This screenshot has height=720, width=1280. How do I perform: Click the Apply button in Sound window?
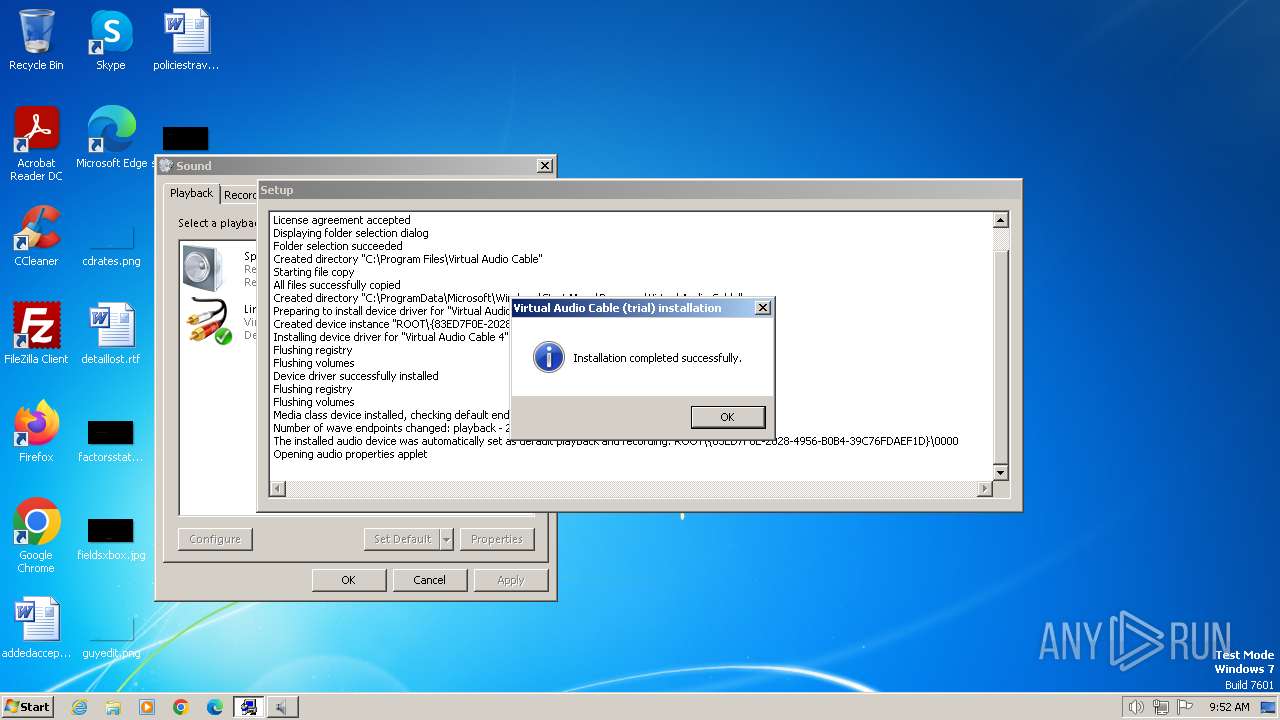click(x=510, y=580)
